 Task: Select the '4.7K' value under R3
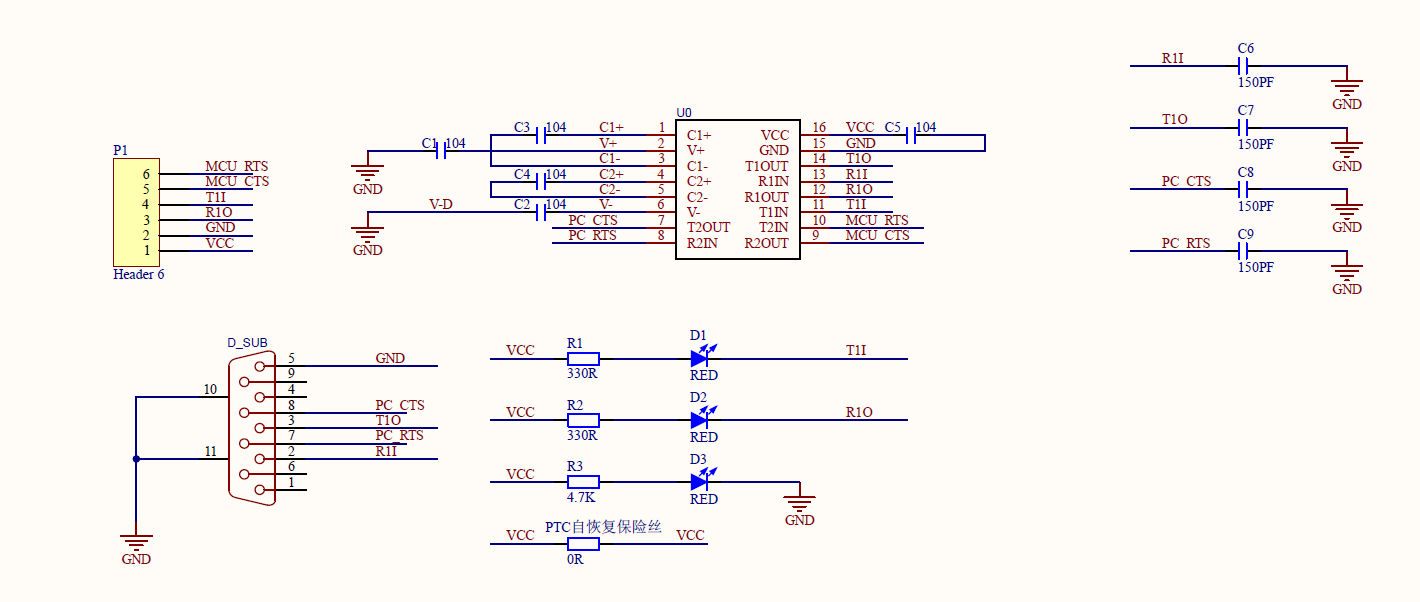[x=582, y=497]
